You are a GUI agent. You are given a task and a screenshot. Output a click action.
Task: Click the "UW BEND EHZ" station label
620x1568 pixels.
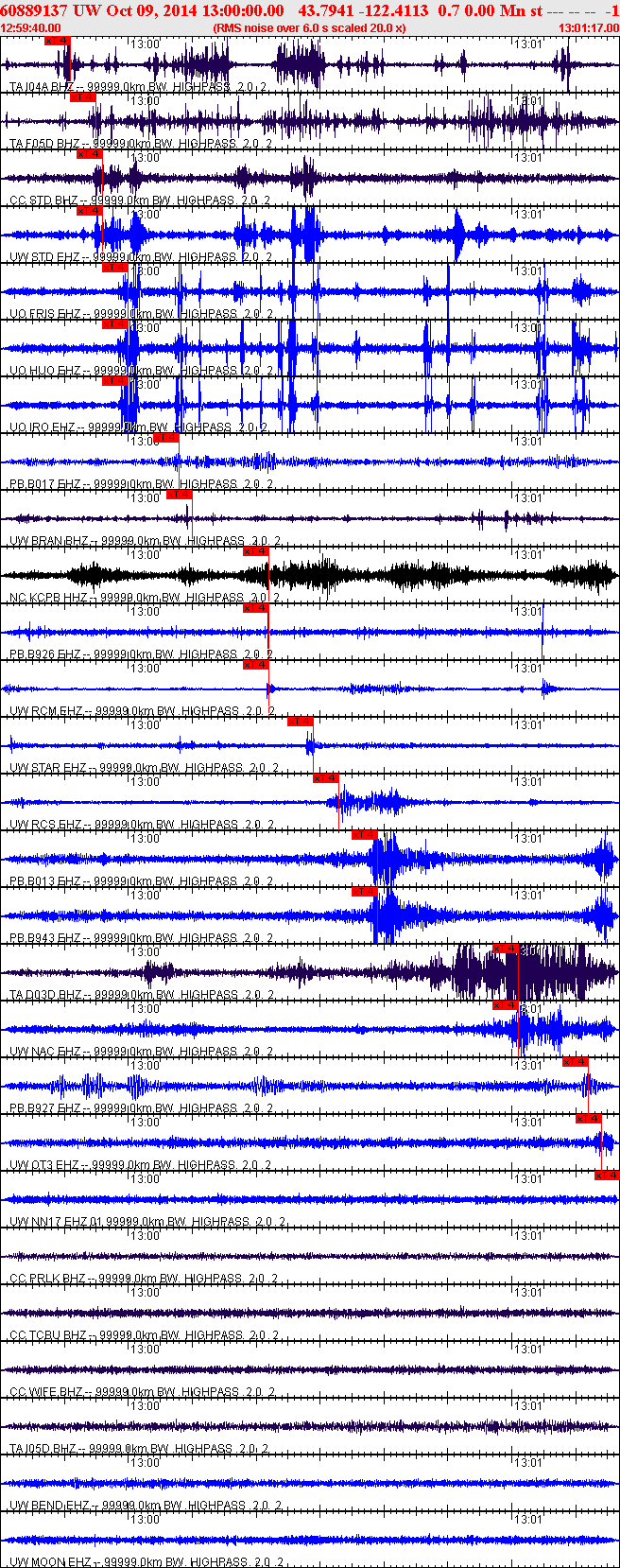(x=49, y=1506)
